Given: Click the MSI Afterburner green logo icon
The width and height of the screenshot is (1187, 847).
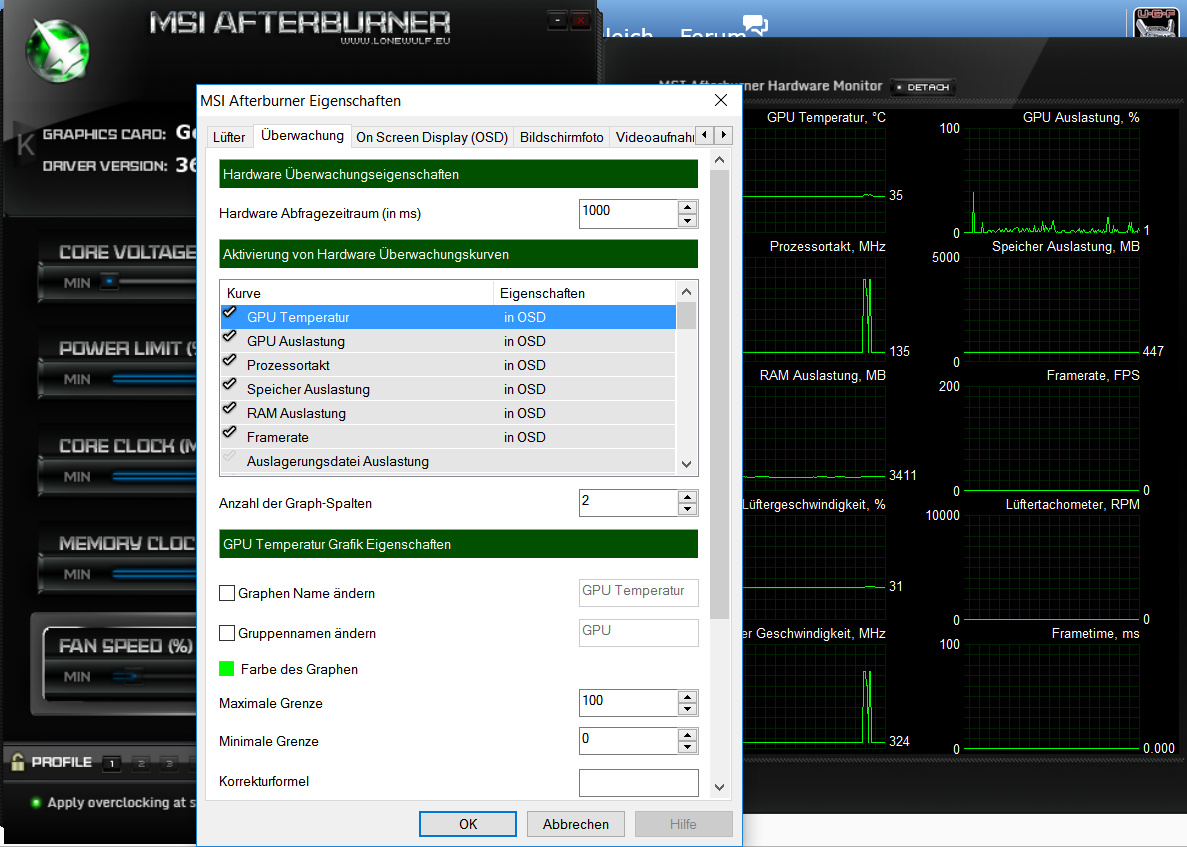Looking at the screenshot, I should point(58,51).
